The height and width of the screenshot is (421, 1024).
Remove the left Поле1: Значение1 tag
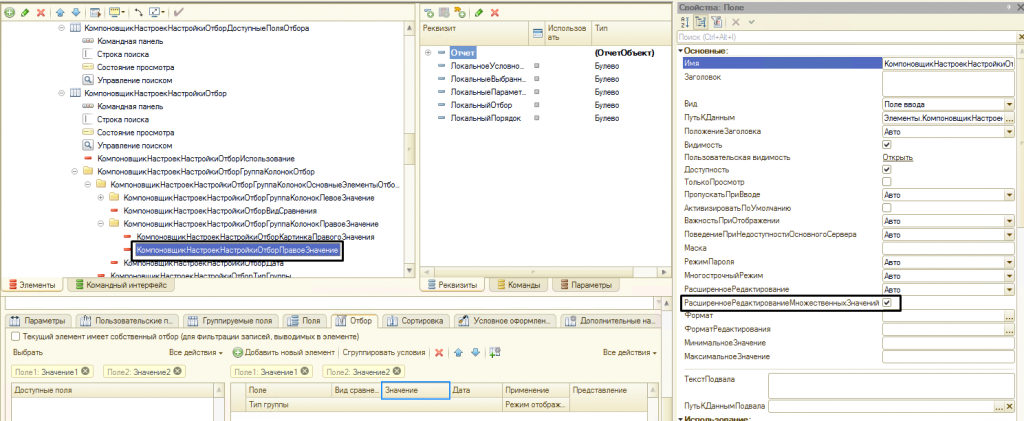pyautogui.click(x=86, y=371)
